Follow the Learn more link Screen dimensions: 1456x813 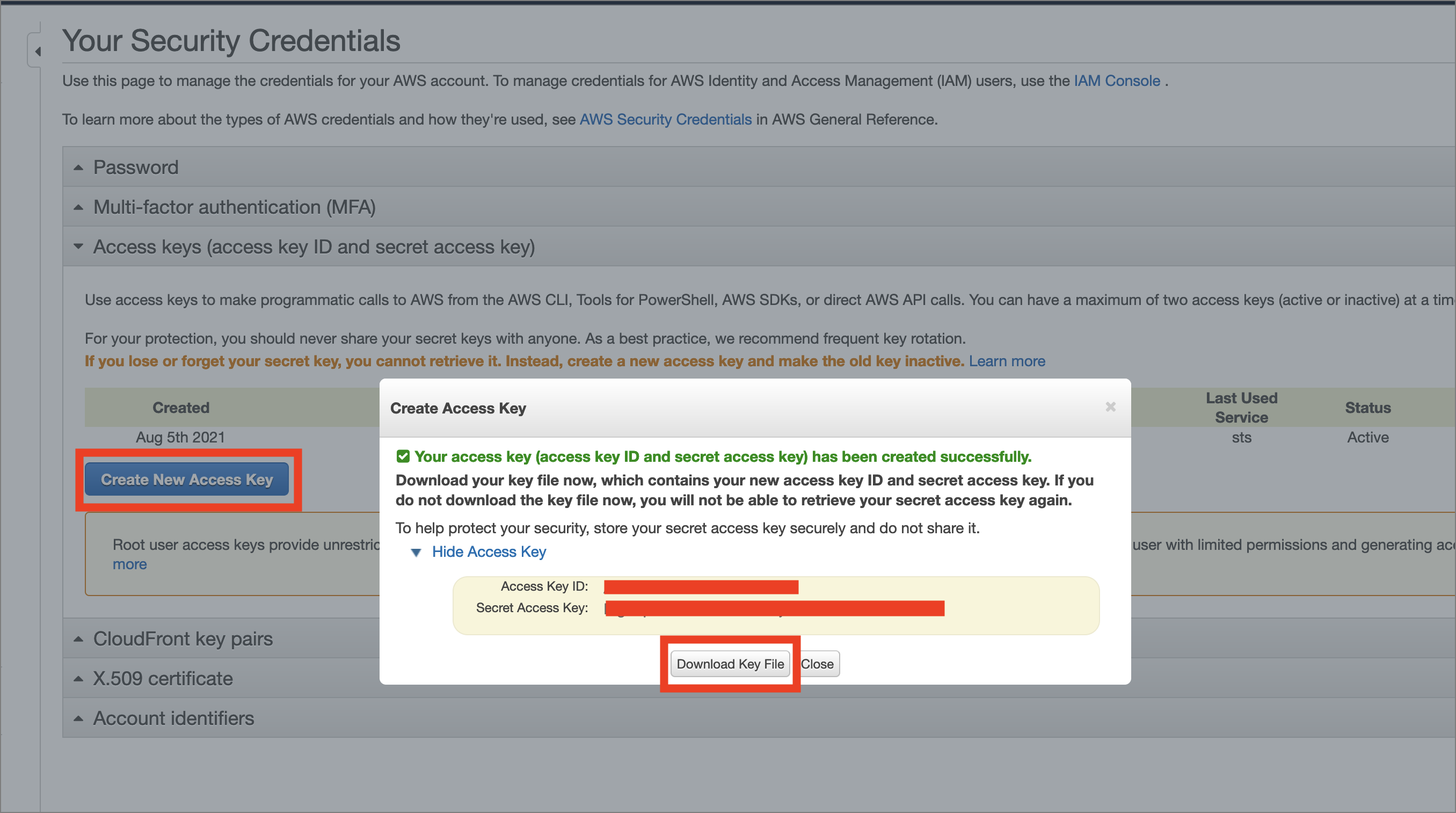(x=1007, y=361)
